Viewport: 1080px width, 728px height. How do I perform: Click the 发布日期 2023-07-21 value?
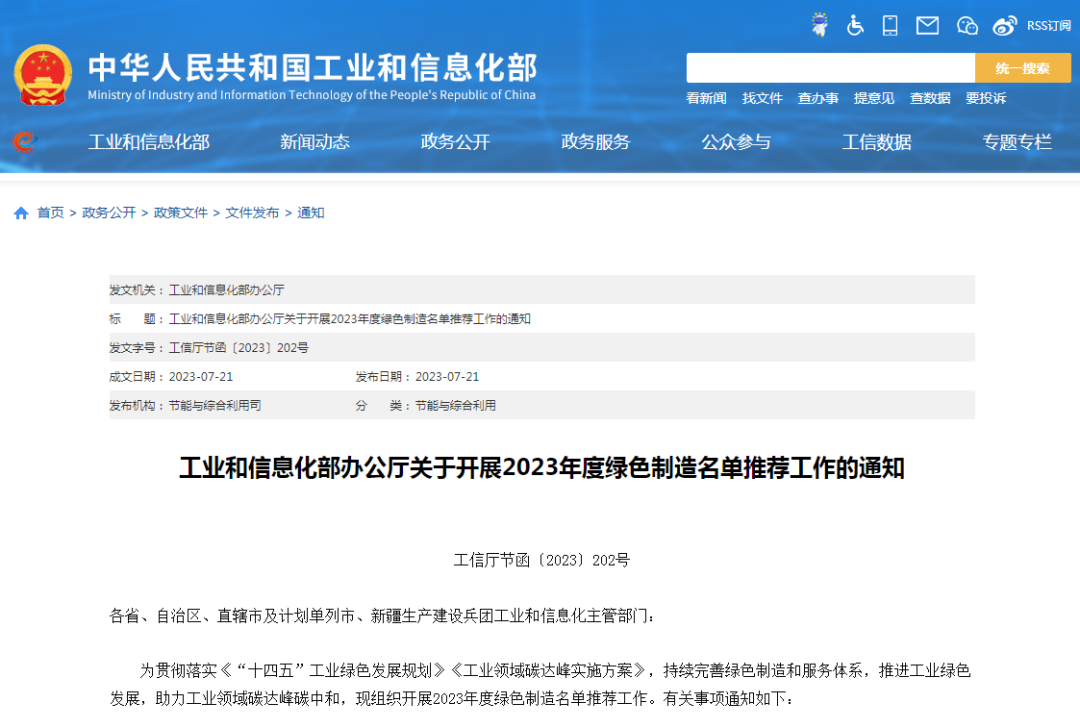pos(447,377)
